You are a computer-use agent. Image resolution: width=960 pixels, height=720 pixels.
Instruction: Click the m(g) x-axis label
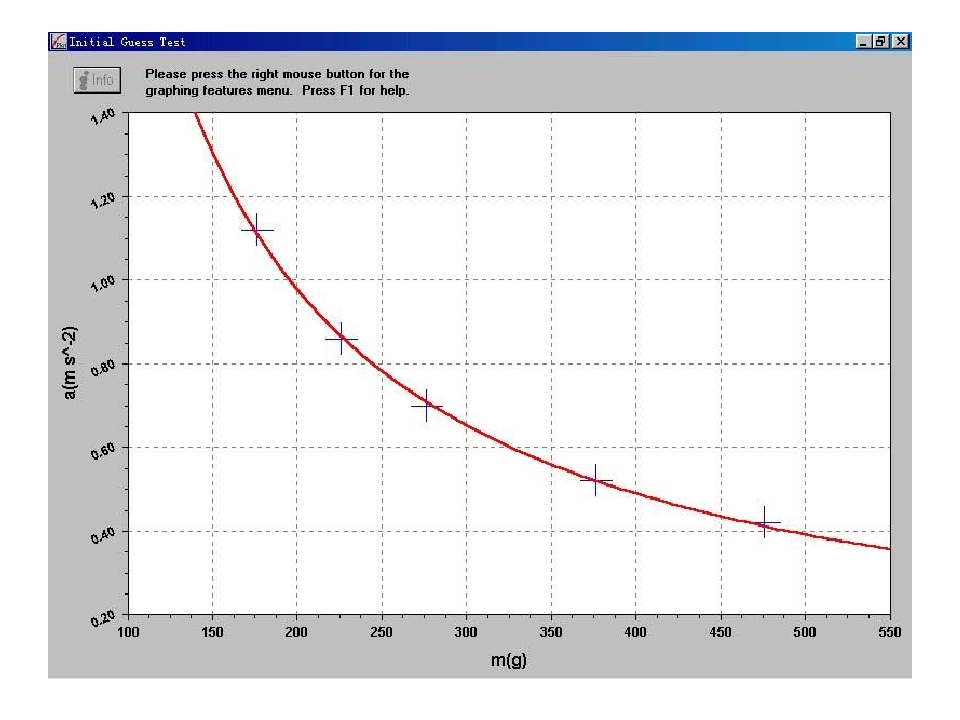click(509, 663)
